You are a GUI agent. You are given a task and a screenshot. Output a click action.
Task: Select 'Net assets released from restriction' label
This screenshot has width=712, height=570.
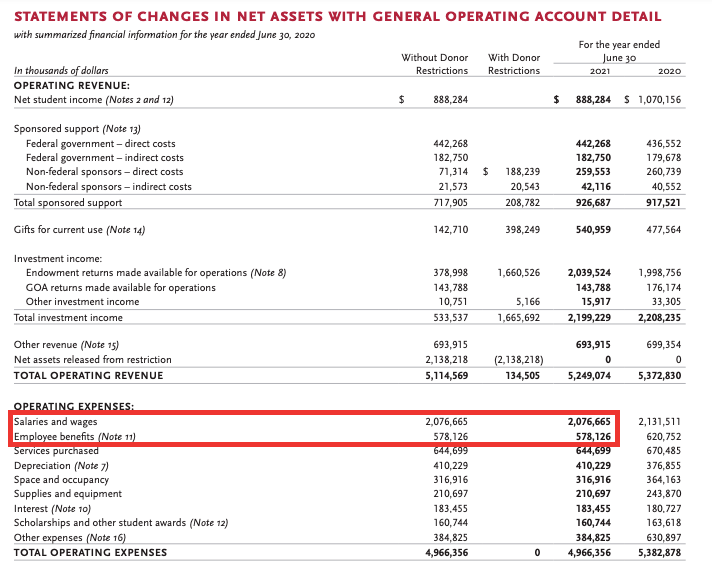(93, 360)
